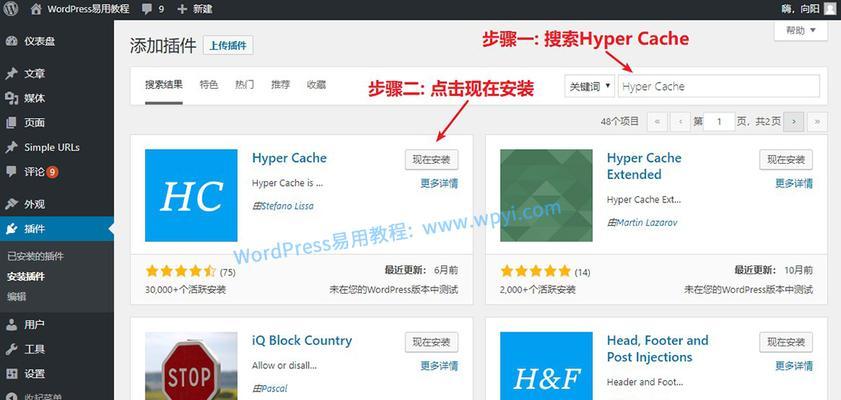Open the Hyper Cache HC thumbnail

[191, 195]
